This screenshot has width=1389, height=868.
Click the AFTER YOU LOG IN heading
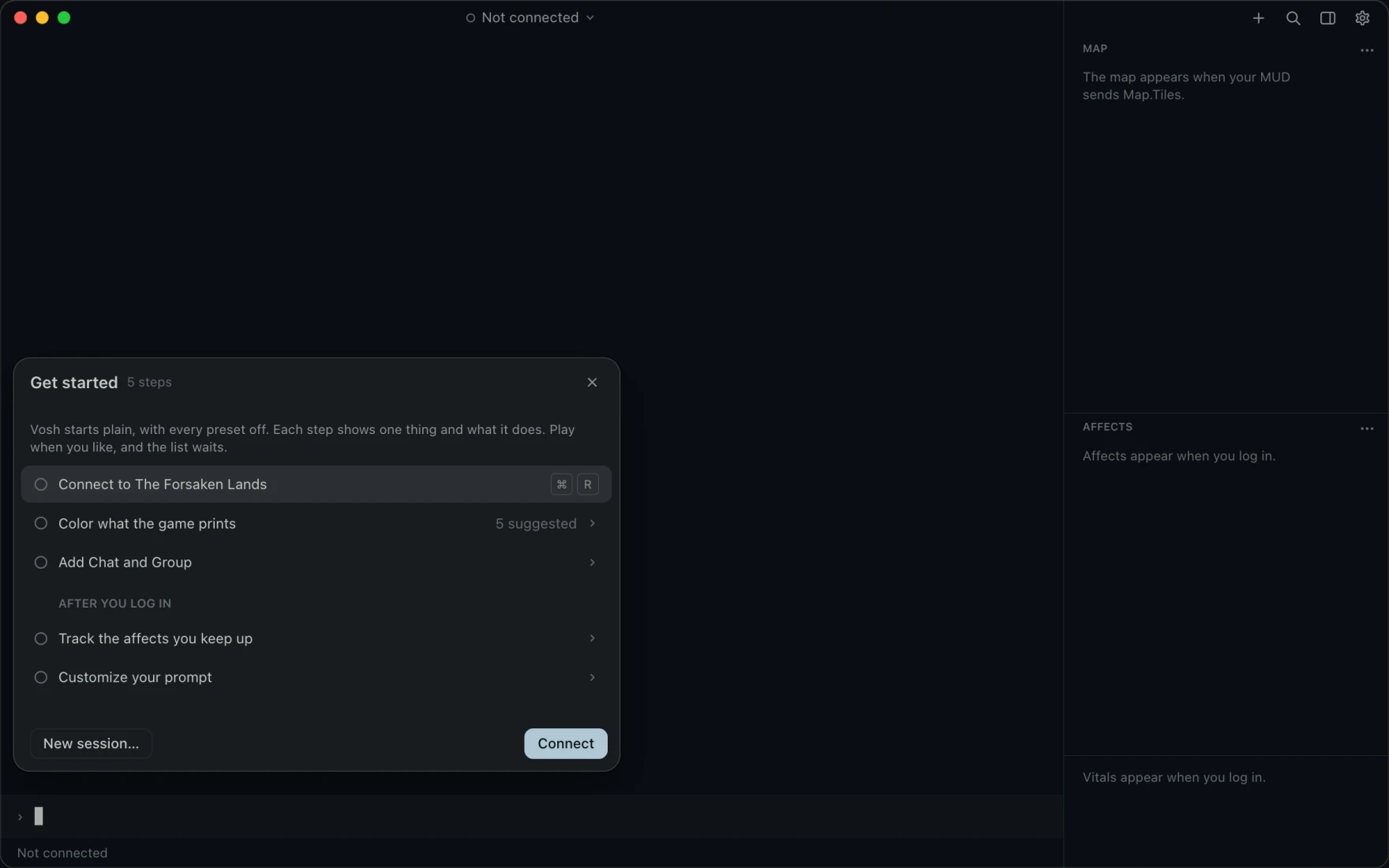114,604
